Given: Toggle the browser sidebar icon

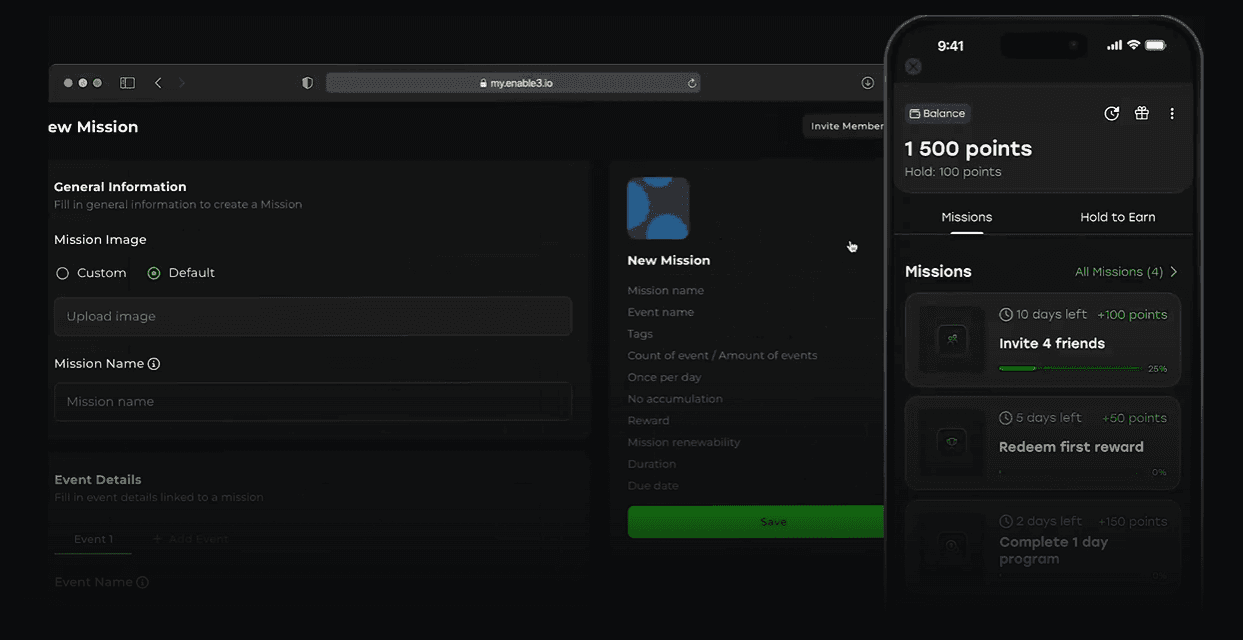Looking at the screenshot, I should pyautogui.click(x=127, y=83).
